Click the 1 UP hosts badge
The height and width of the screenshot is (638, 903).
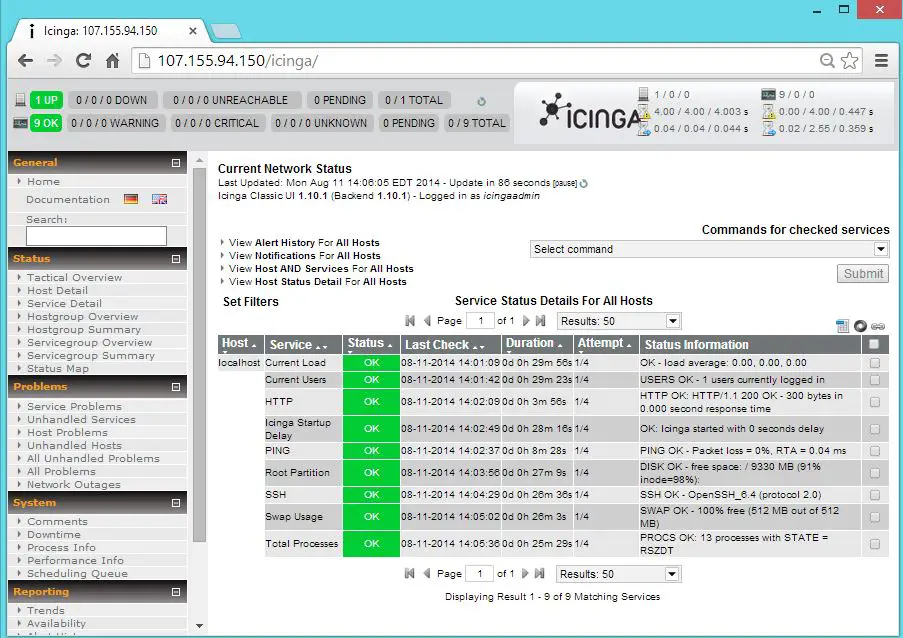click(46, 100)
